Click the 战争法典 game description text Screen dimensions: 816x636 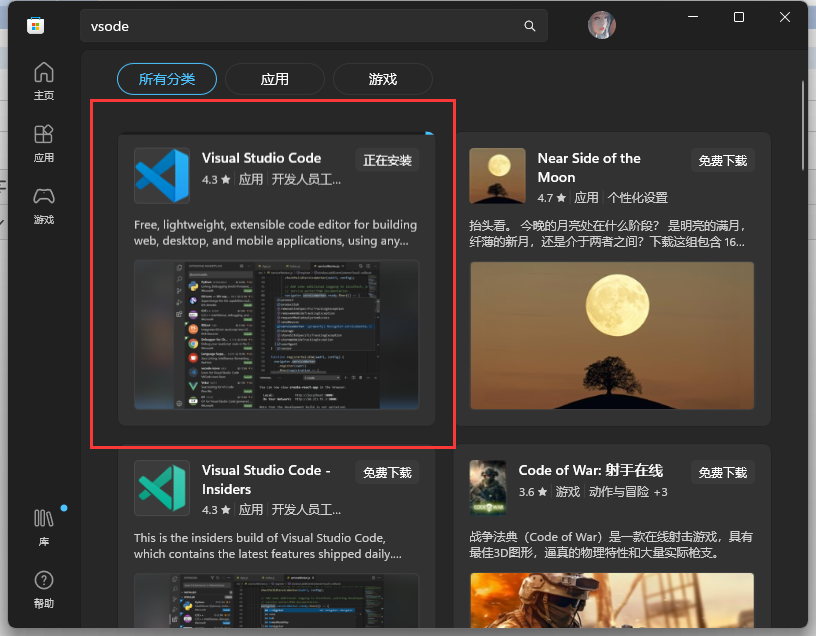[611, 544]
